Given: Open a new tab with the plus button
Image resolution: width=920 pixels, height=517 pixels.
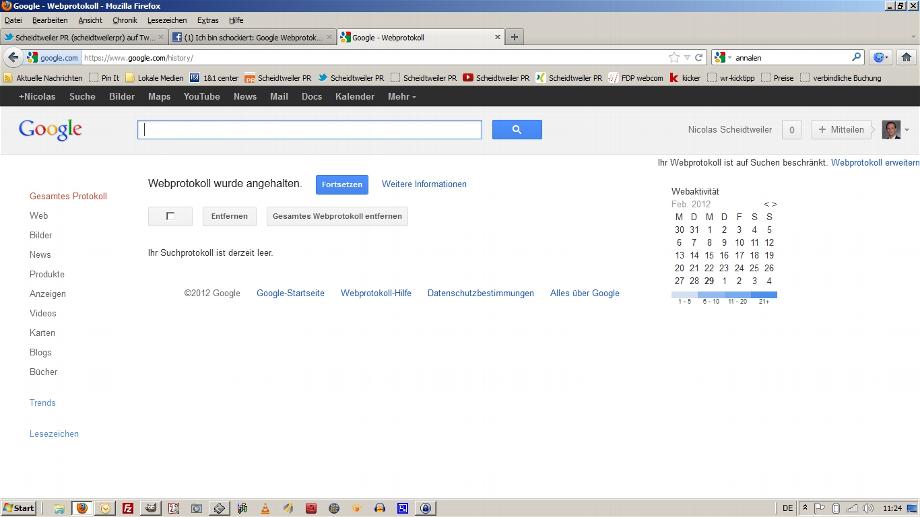Looking at the screenshot, I should tap(515, 37).
